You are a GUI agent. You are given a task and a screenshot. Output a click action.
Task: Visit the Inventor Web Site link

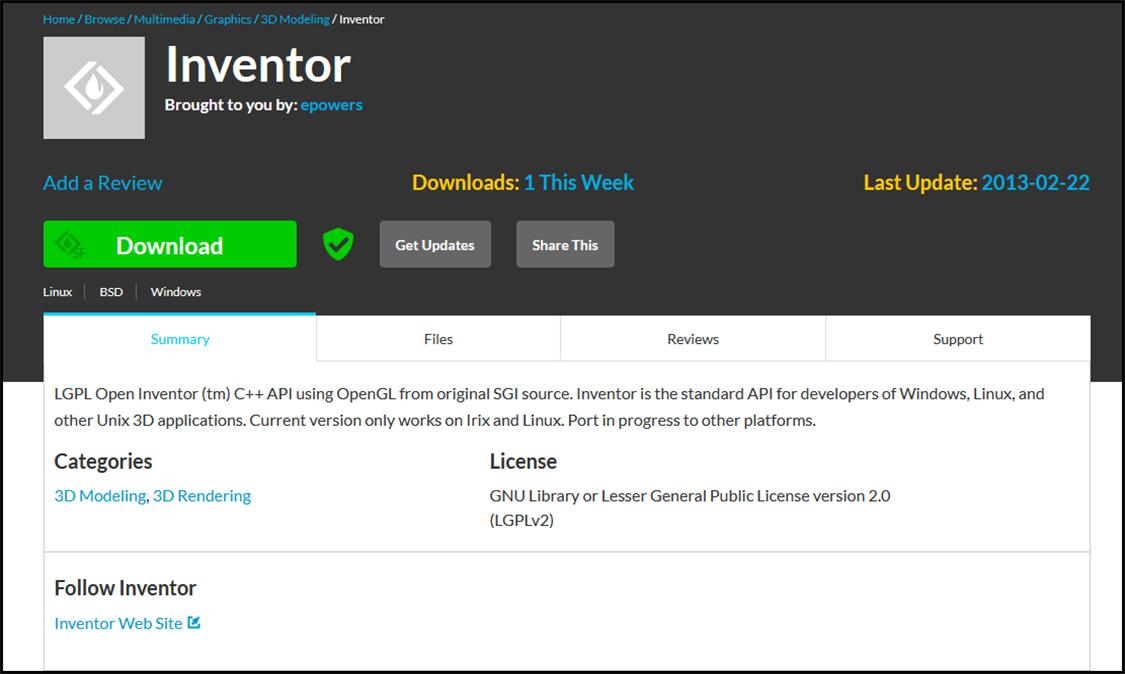click(118, 623)
